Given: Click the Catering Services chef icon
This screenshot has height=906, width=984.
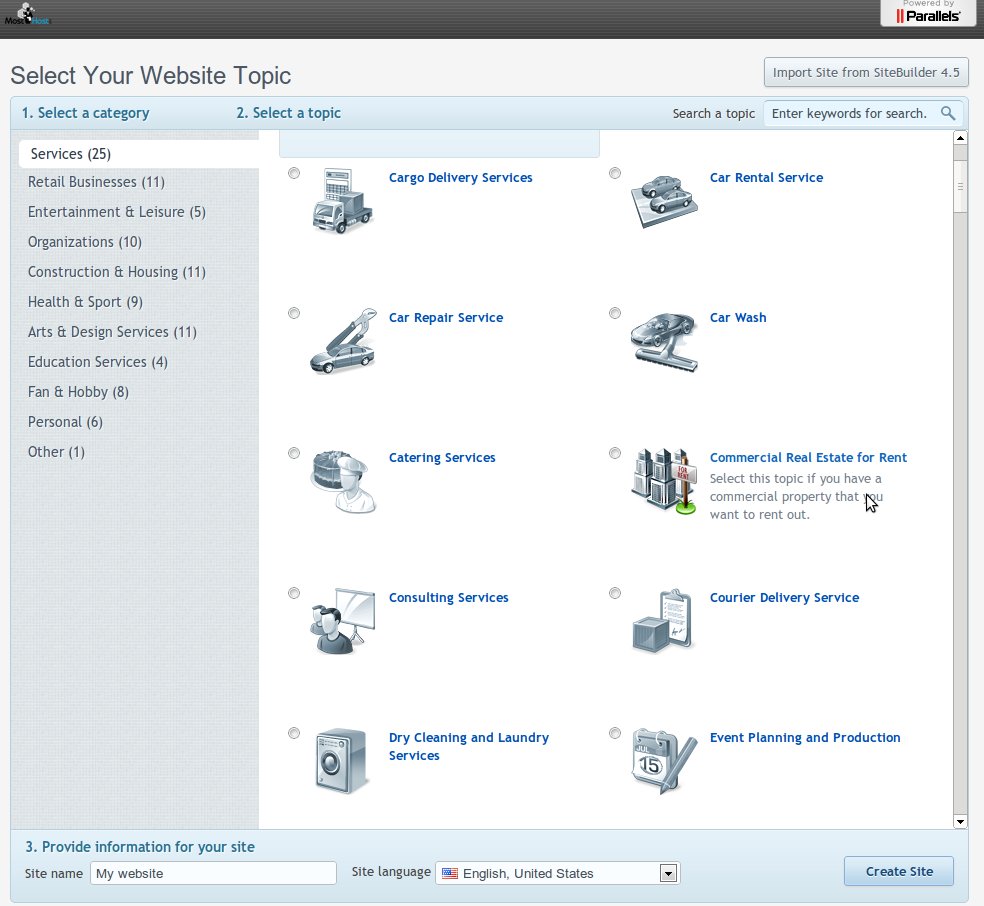Looking at the screenshot, I should pyautogui.click(x=342, y=481).
